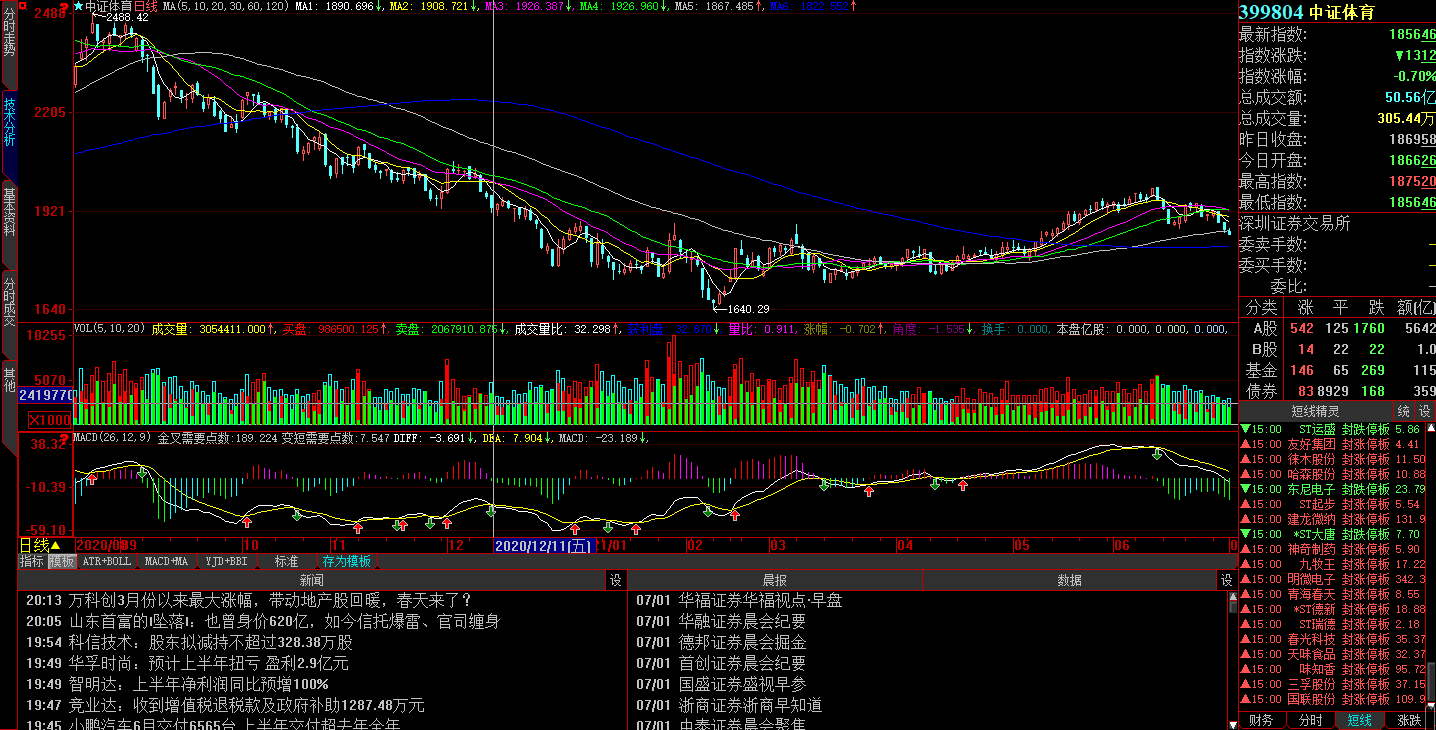Image resolution: width=1436 pixels, height=730 pixels.
Task: Apply the ATR+BOLL template
Action: [107, 562]
